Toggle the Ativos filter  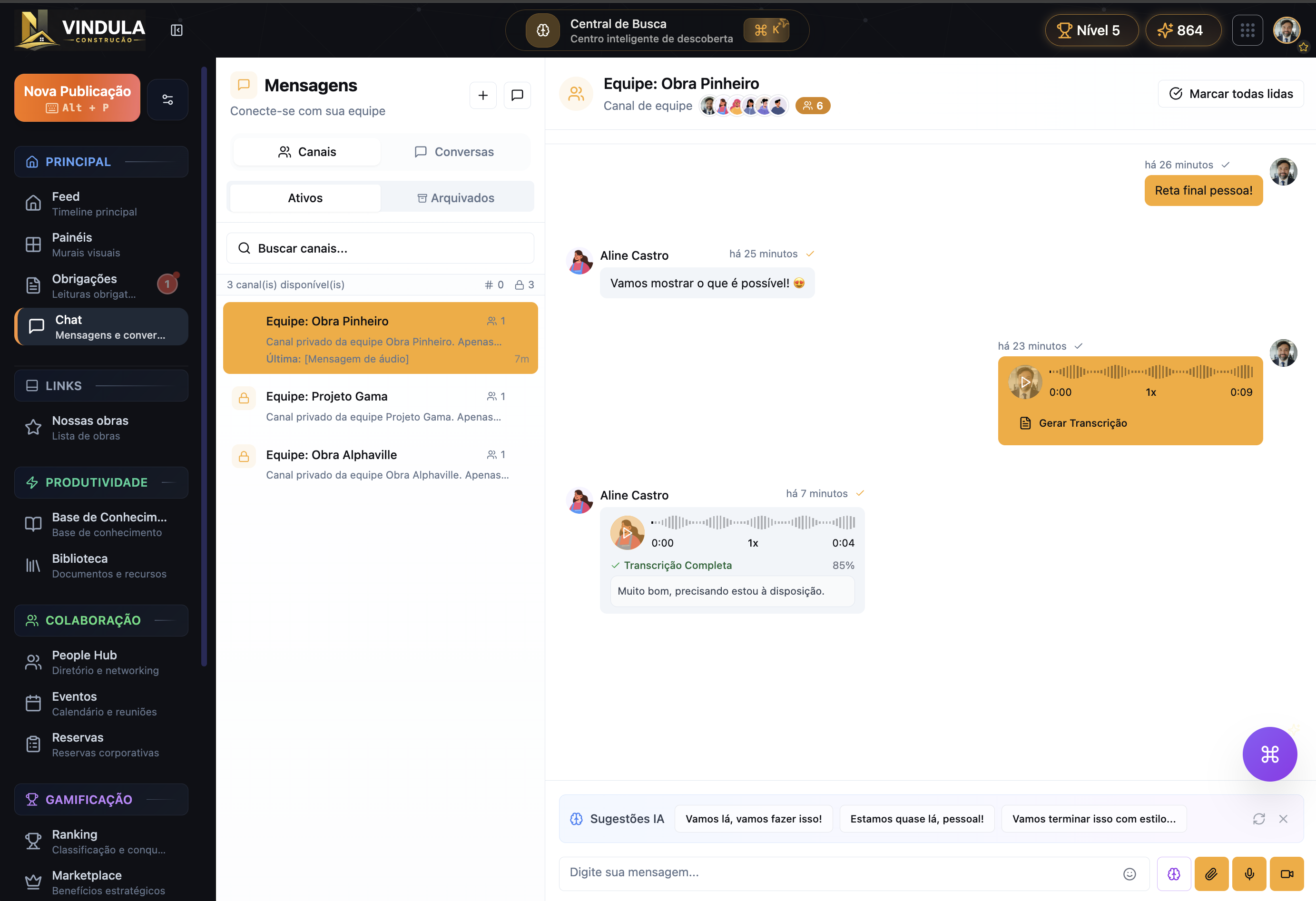[304, 197]
